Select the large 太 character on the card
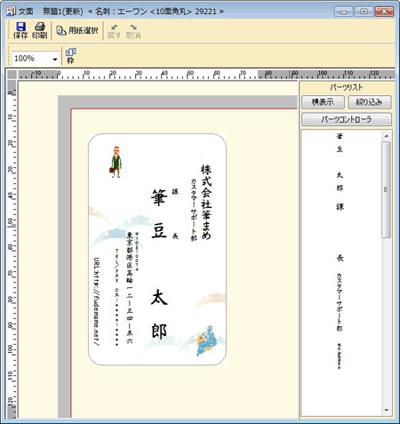This screenshot has width=400, height=424. (x=159, y=297)
